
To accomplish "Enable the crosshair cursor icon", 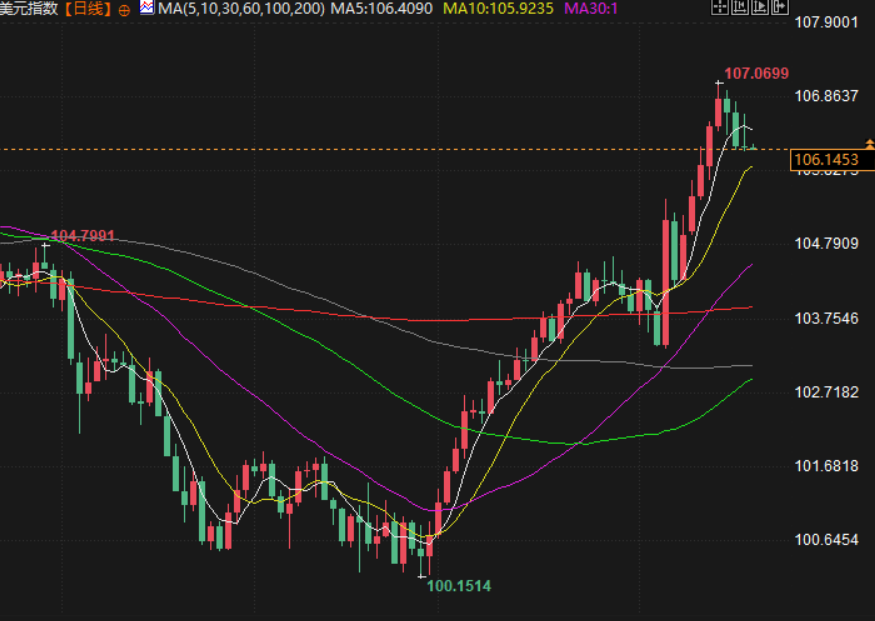I will pos(720,8).
